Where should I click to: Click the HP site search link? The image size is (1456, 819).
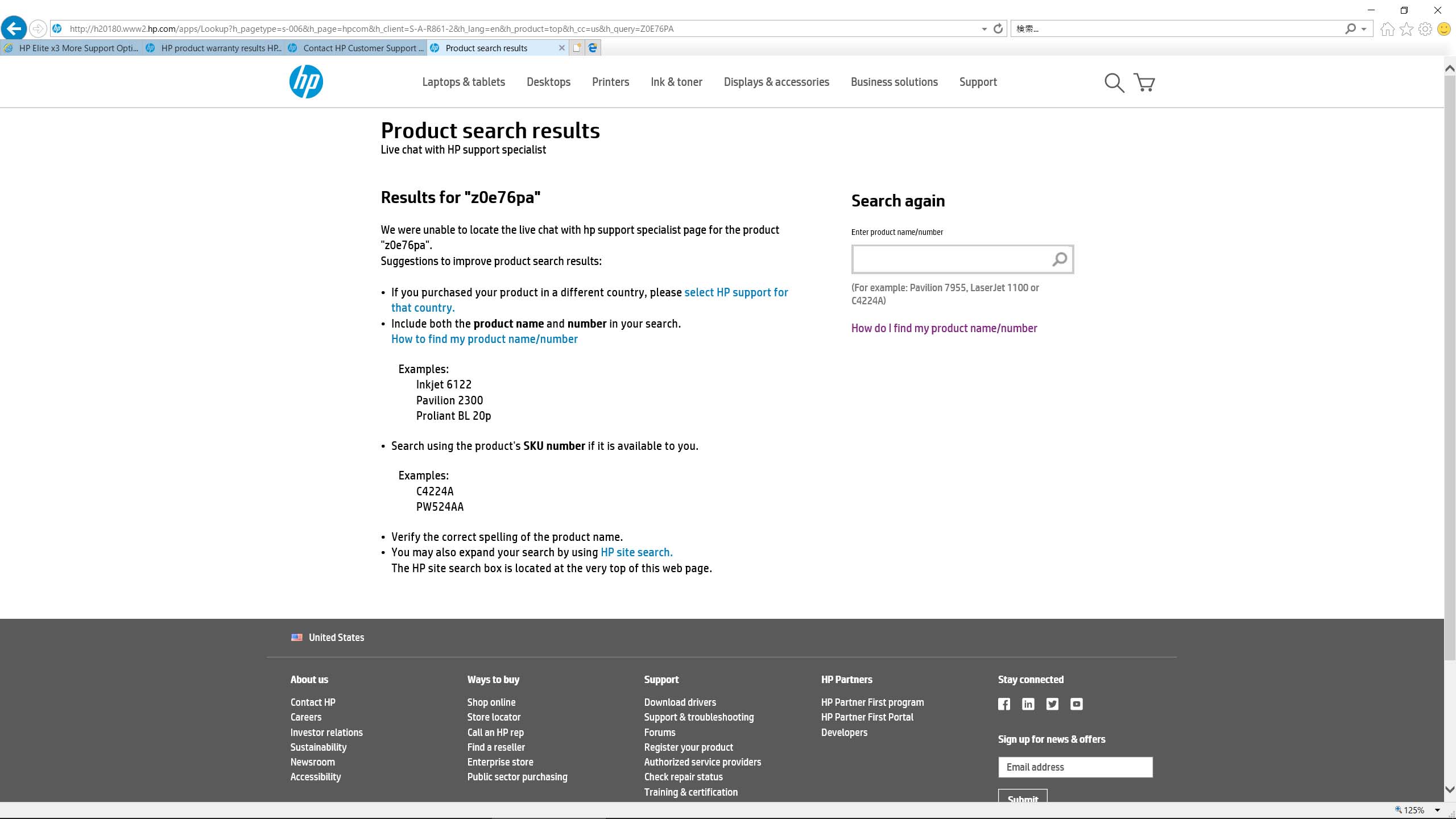point(636,552)
